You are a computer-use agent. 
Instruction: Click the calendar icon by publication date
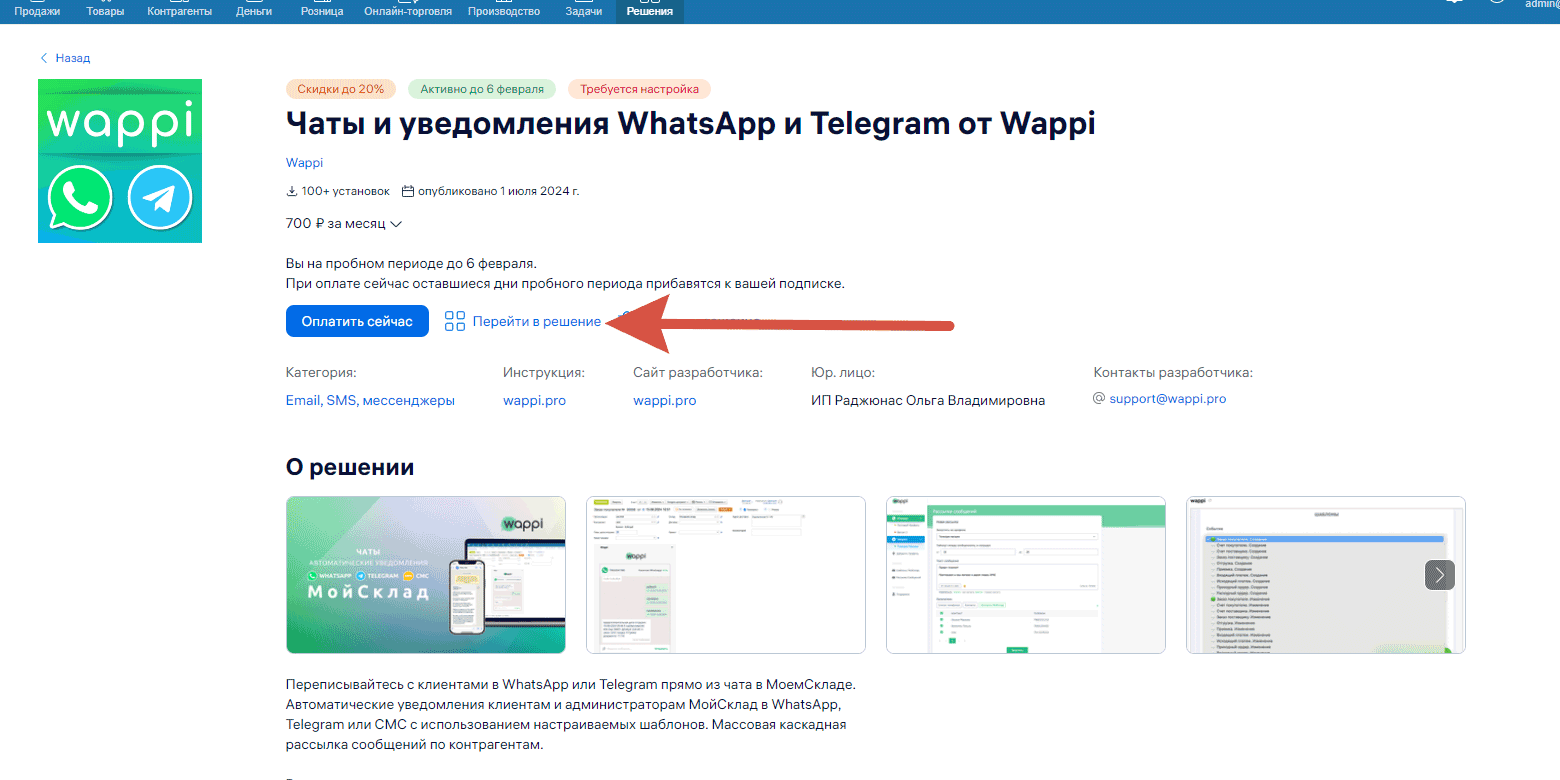tap(407, 191)
